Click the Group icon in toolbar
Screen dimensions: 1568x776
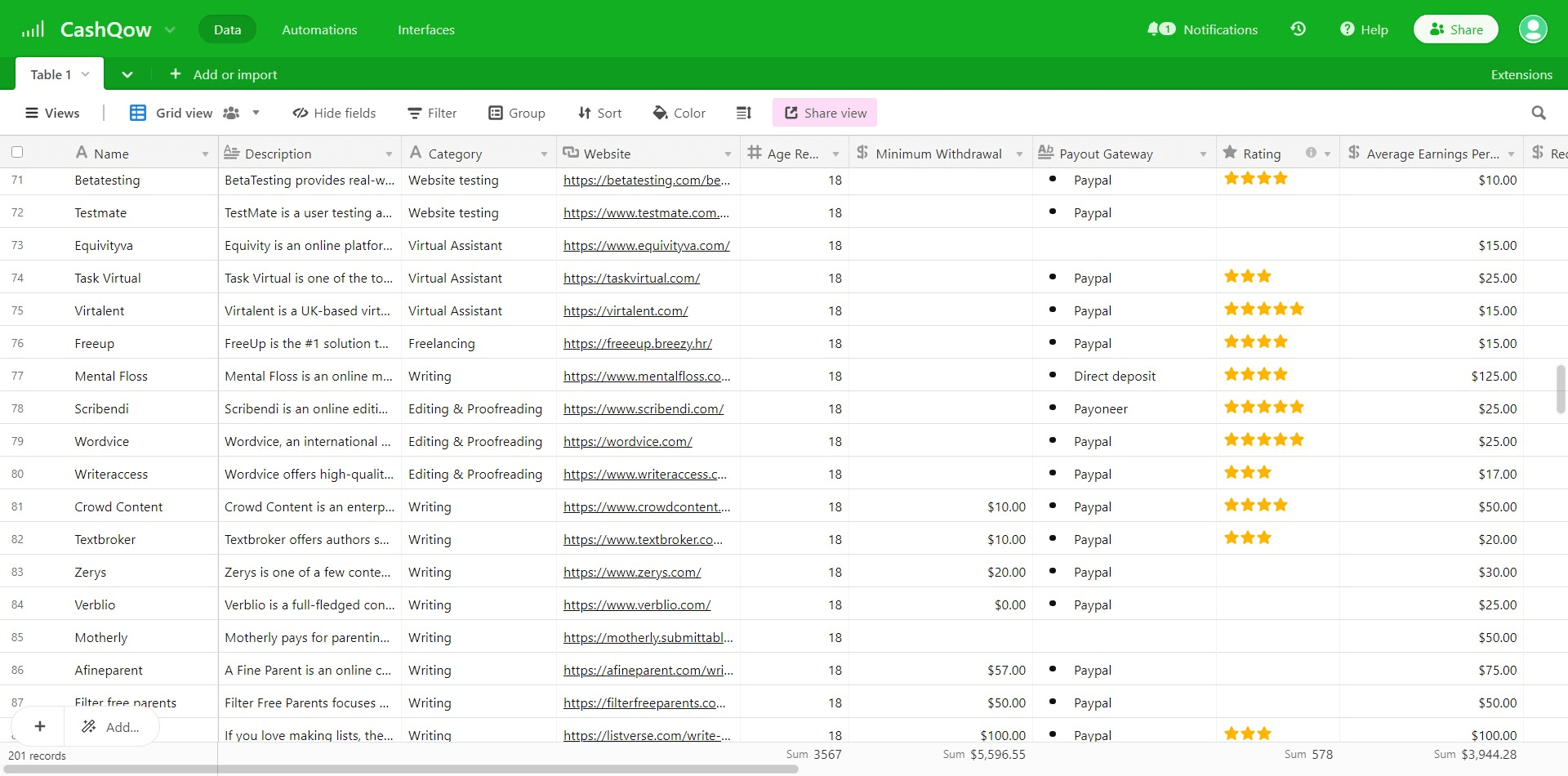[496, 113]
